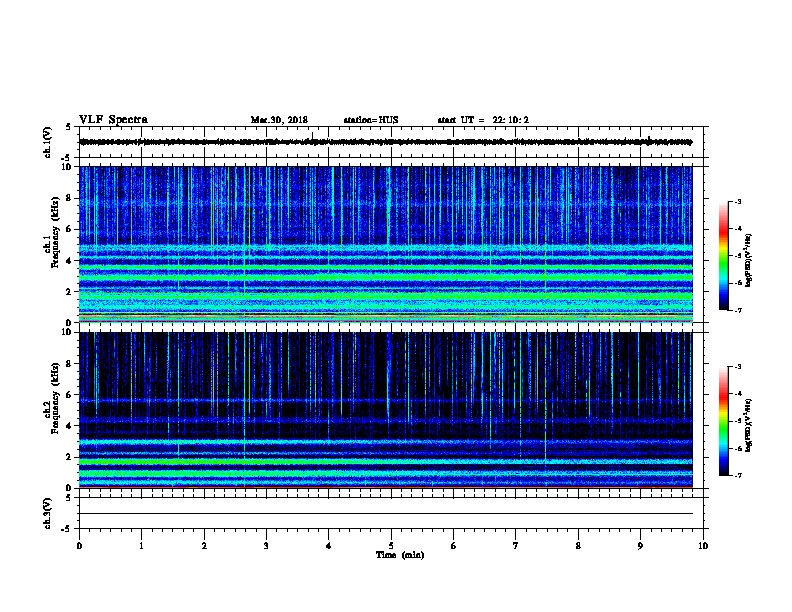Viewport: 792px width, 612px height.
Task: Click the "-5" lower tick on ch.3(V) axis
Action: point(66,529)
